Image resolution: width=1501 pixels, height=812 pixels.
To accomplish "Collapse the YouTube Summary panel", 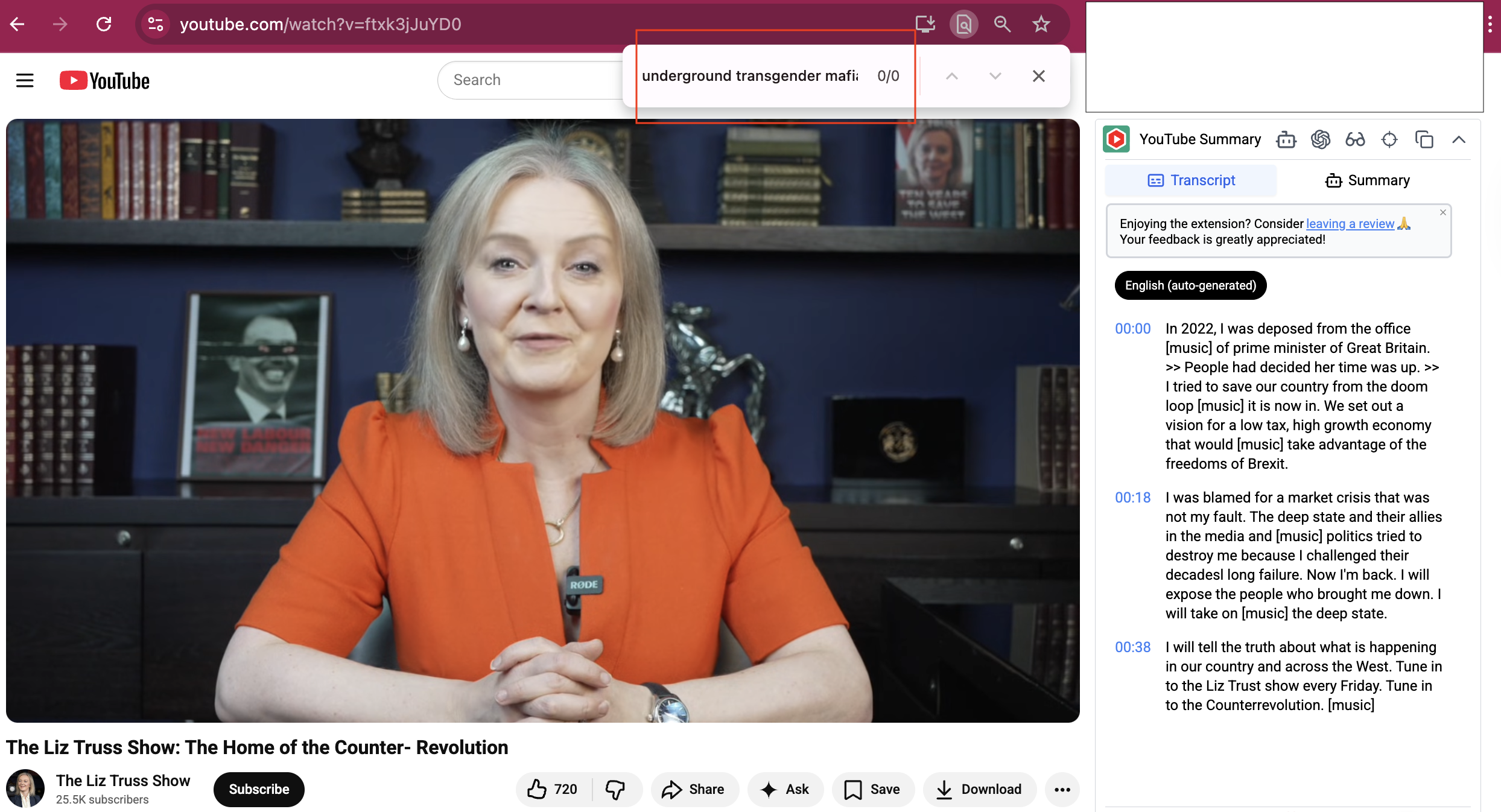I will (x=1459, y=140).
